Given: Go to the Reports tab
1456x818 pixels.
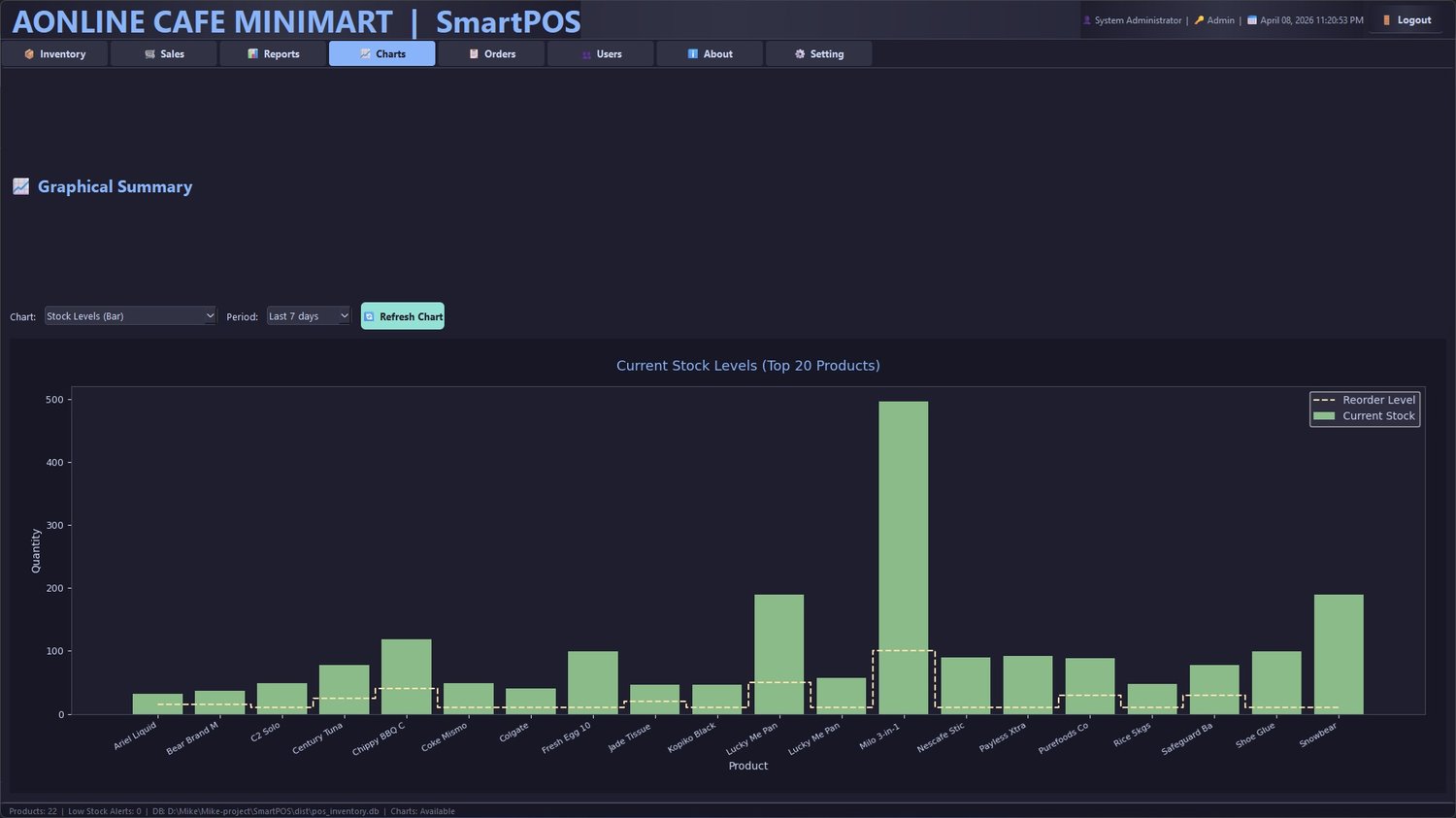Looking at the screenshot, I should click(273, 54).
